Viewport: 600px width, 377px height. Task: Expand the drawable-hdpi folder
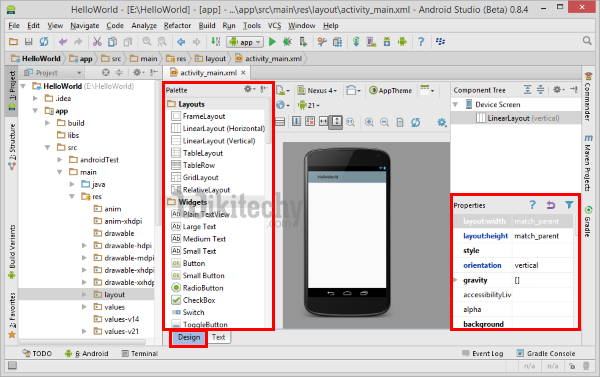point(84,245)
